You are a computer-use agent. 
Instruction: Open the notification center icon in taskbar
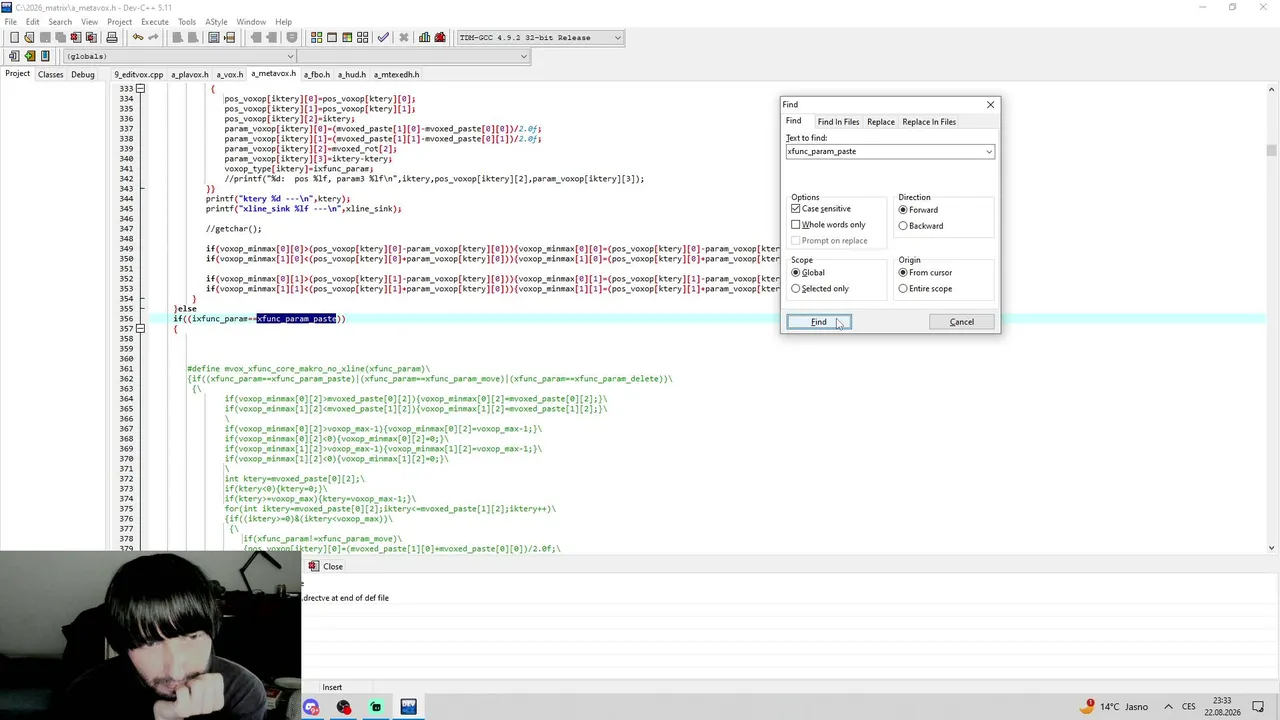point(1259,706)
